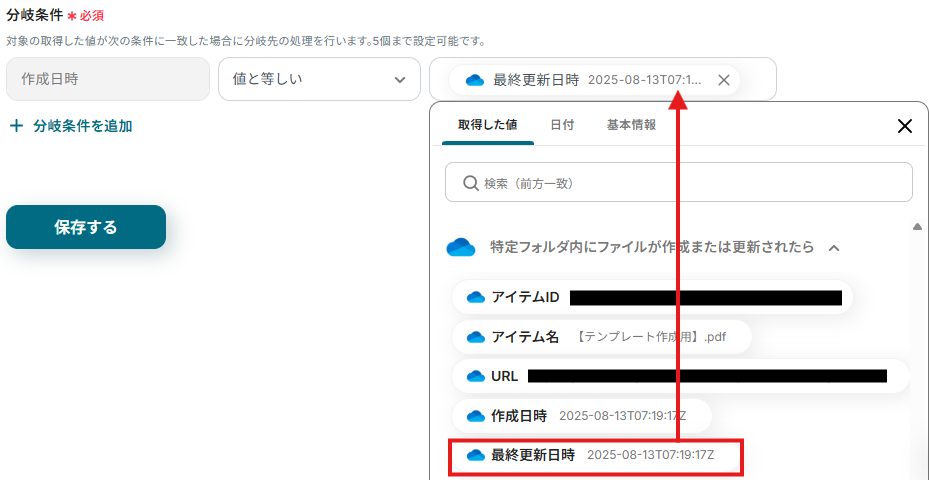929x480 pixels.
Task: Select the 最終更新日時 chip in the list
Action: pyautogui.click(x=596, y=455)
